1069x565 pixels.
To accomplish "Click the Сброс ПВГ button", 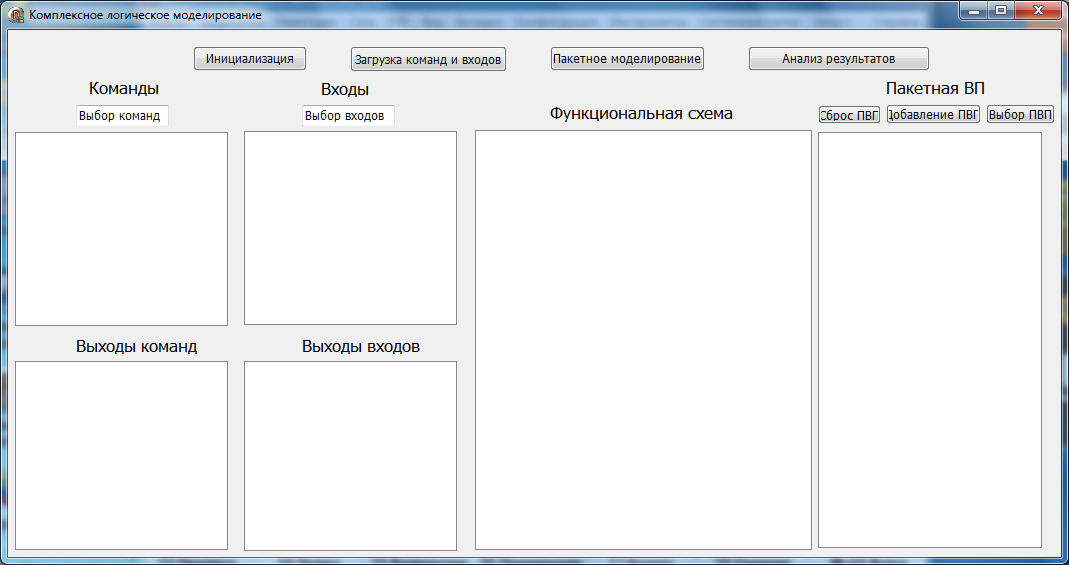I will pyautogui.click(x=849, y=114).
